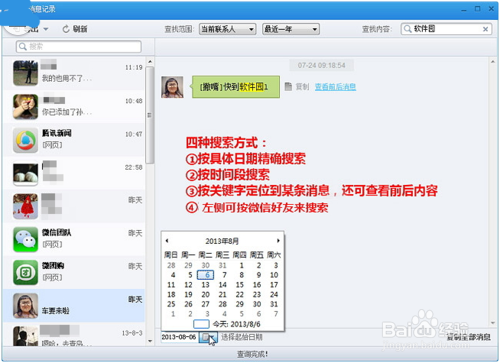This screenshot has width=499, height=363.
Task: Maximize the message record window
Action: click(x=478, y=9)
